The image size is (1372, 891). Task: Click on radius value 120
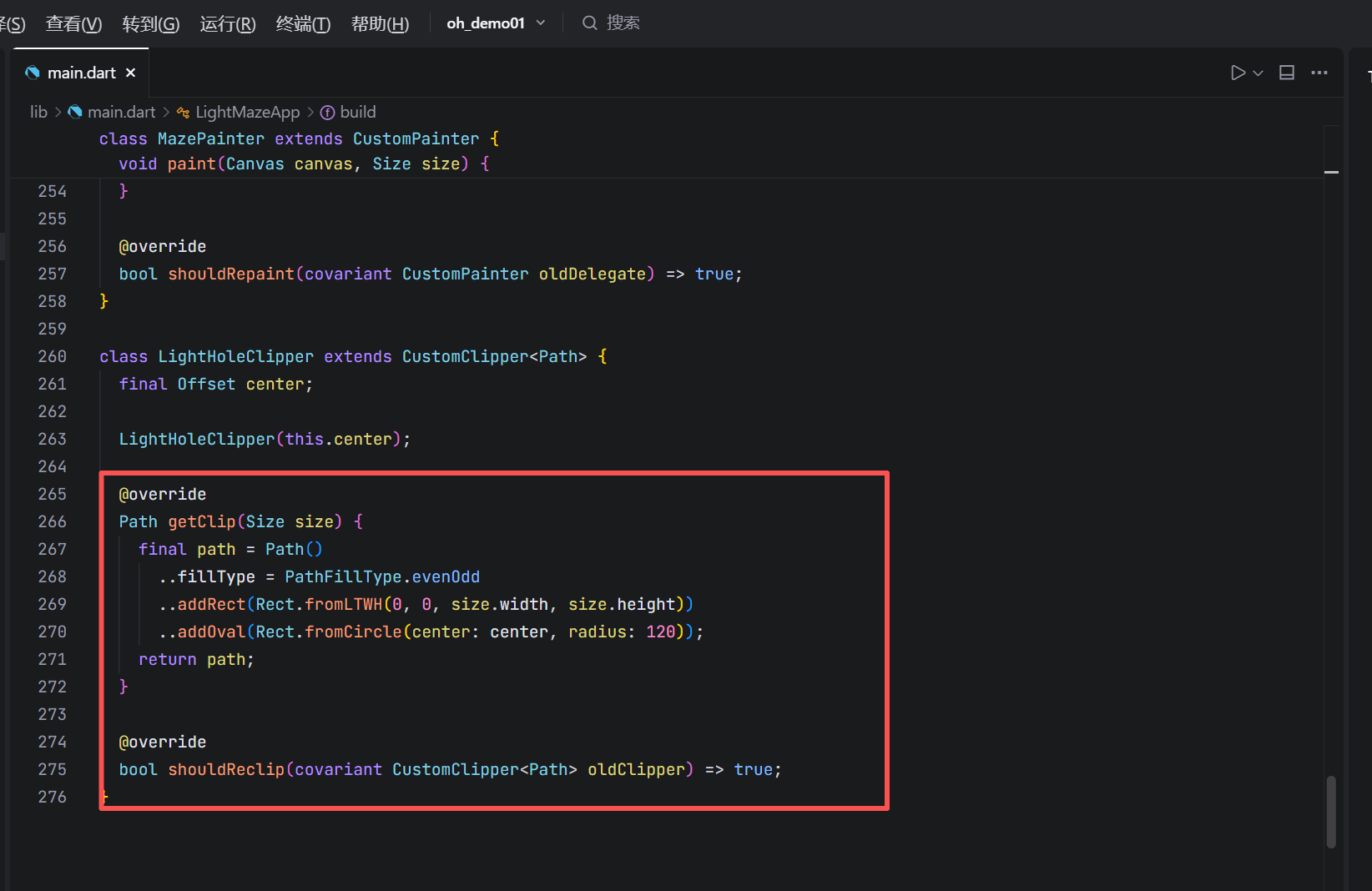pos(660,632)
